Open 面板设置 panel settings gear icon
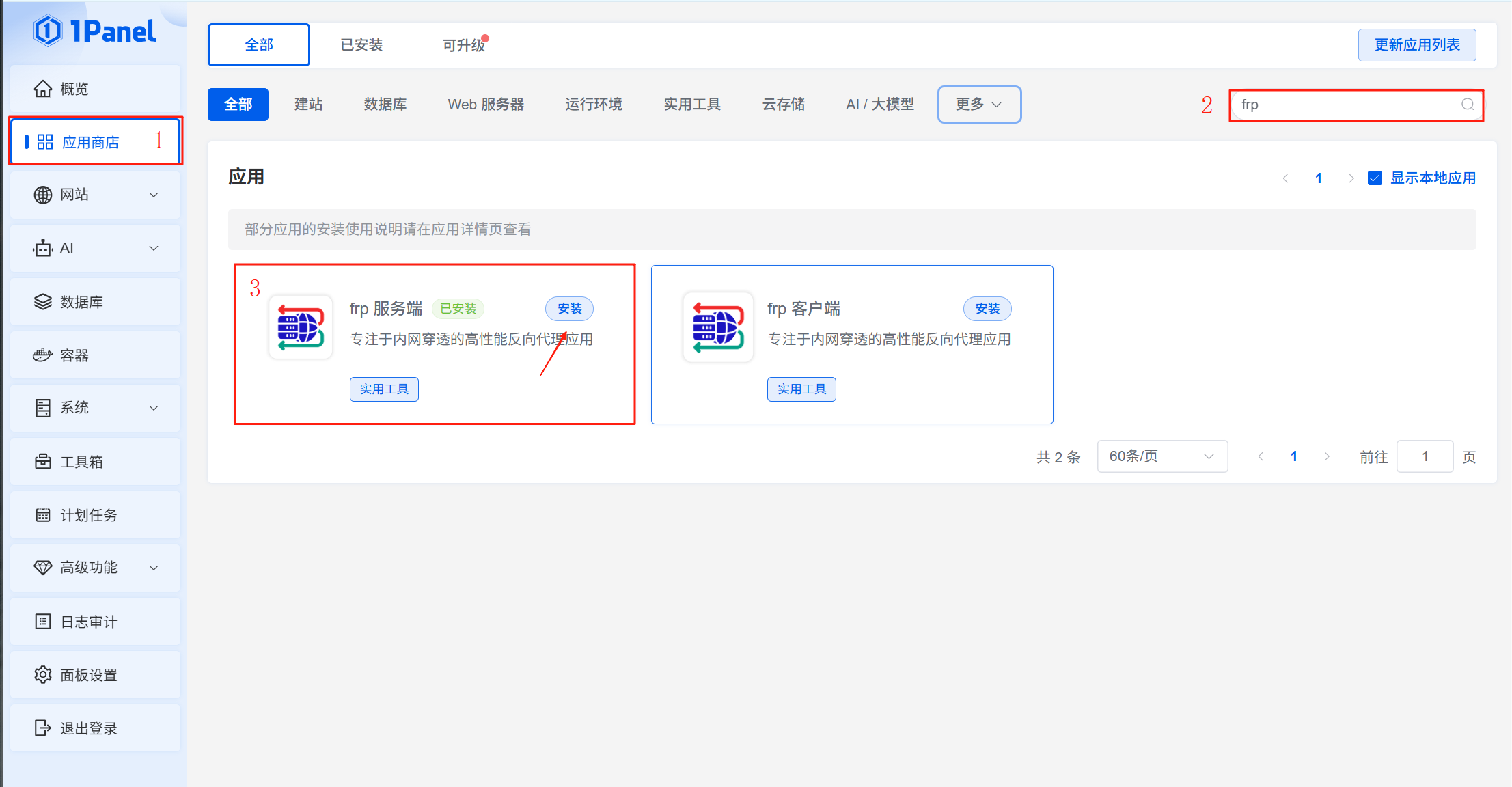The image size is (1512, 787). click(x=43, y=675)
